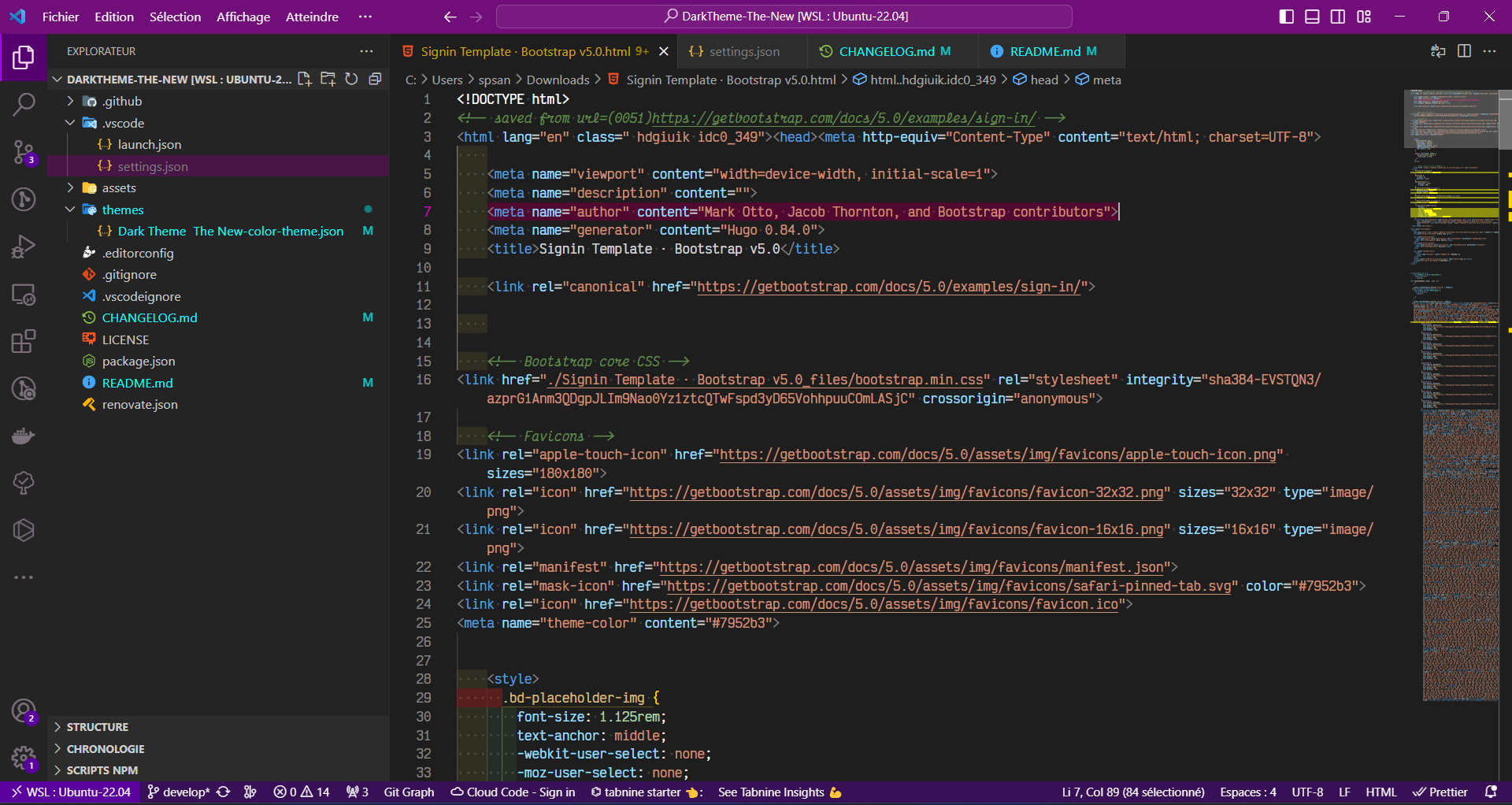Open the Manage gear icon
This screenshot has height=805, width=1512.
click(24, 759)
